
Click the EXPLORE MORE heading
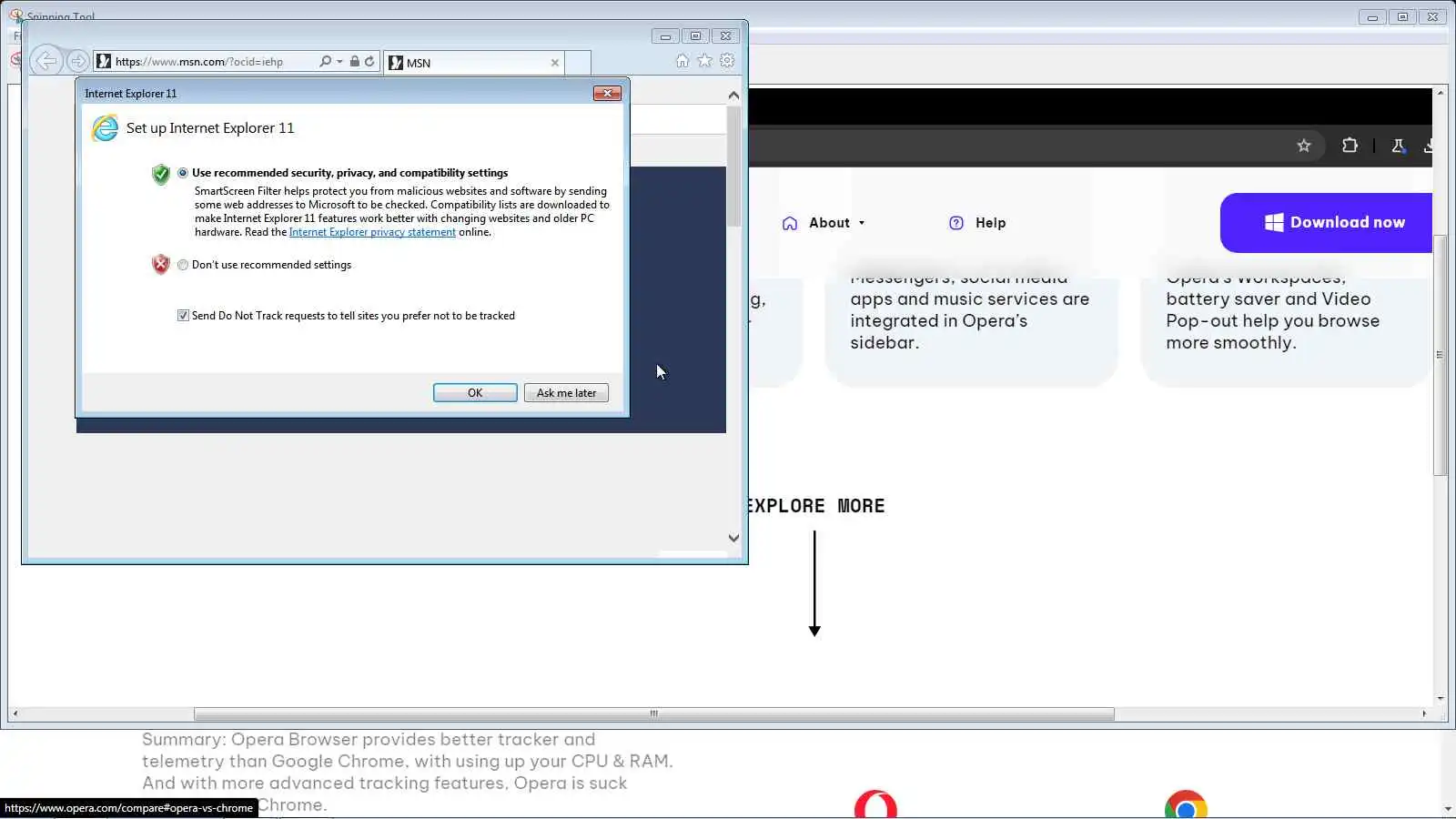(816, 506)
